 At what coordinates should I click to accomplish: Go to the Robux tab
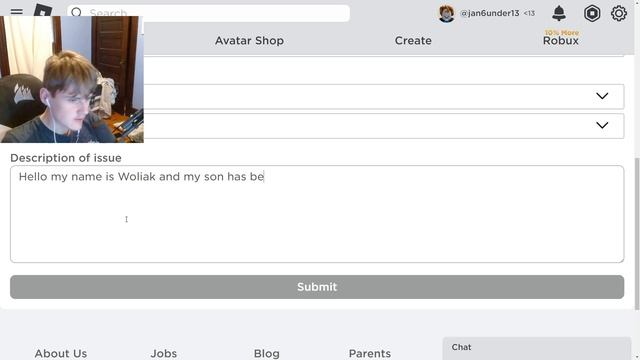(560, 40)
